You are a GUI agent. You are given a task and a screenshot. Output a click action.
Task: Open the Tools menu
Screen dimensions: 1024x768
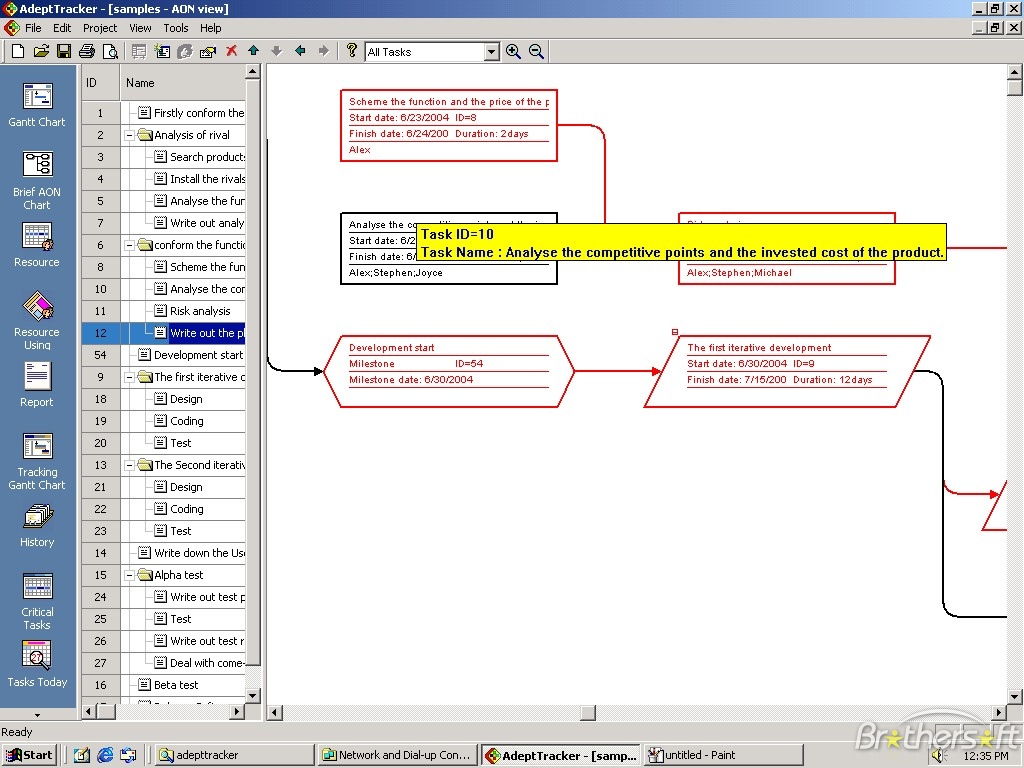coord(176,28)
